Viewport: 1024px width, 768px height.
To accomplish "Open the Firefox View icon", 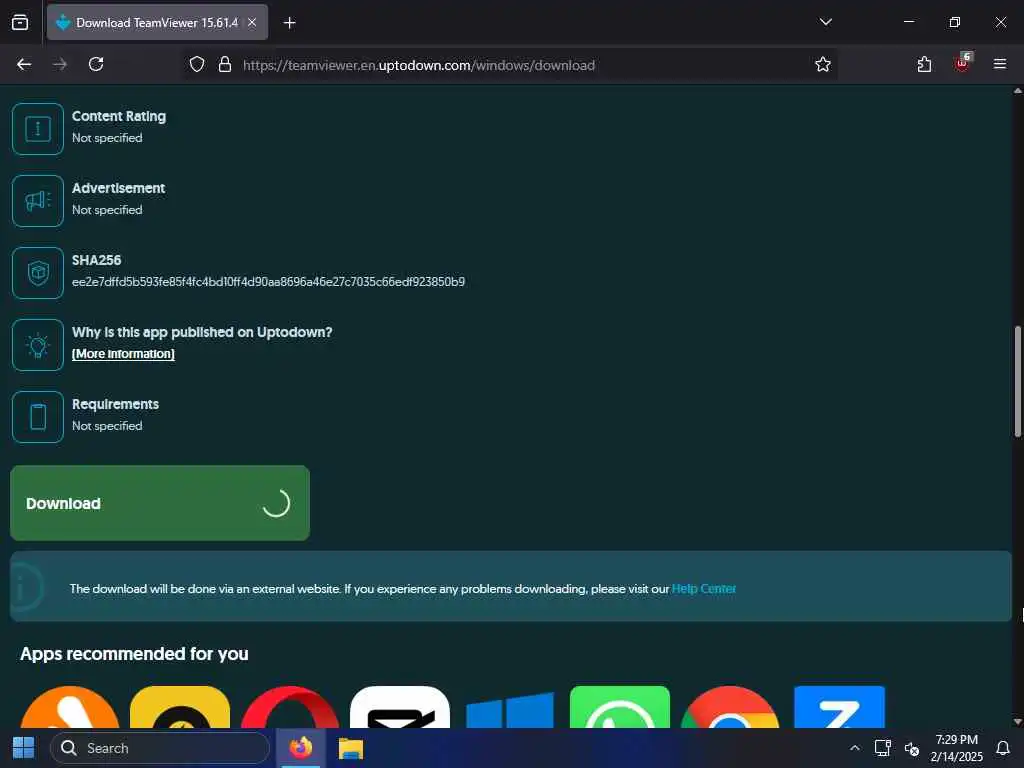I will click(x=20, y=22).
